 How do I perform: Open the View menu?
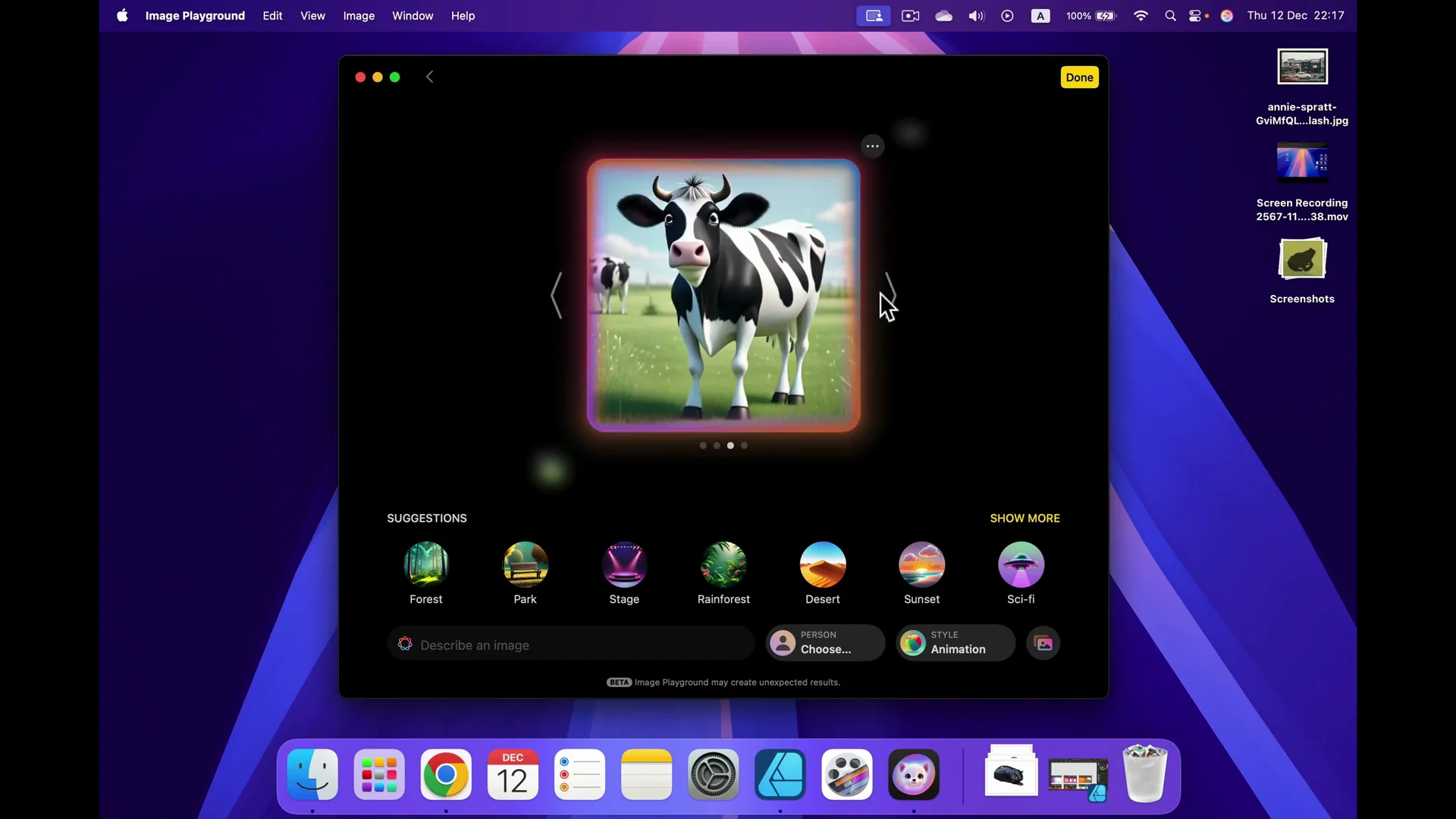coord(312,15)
